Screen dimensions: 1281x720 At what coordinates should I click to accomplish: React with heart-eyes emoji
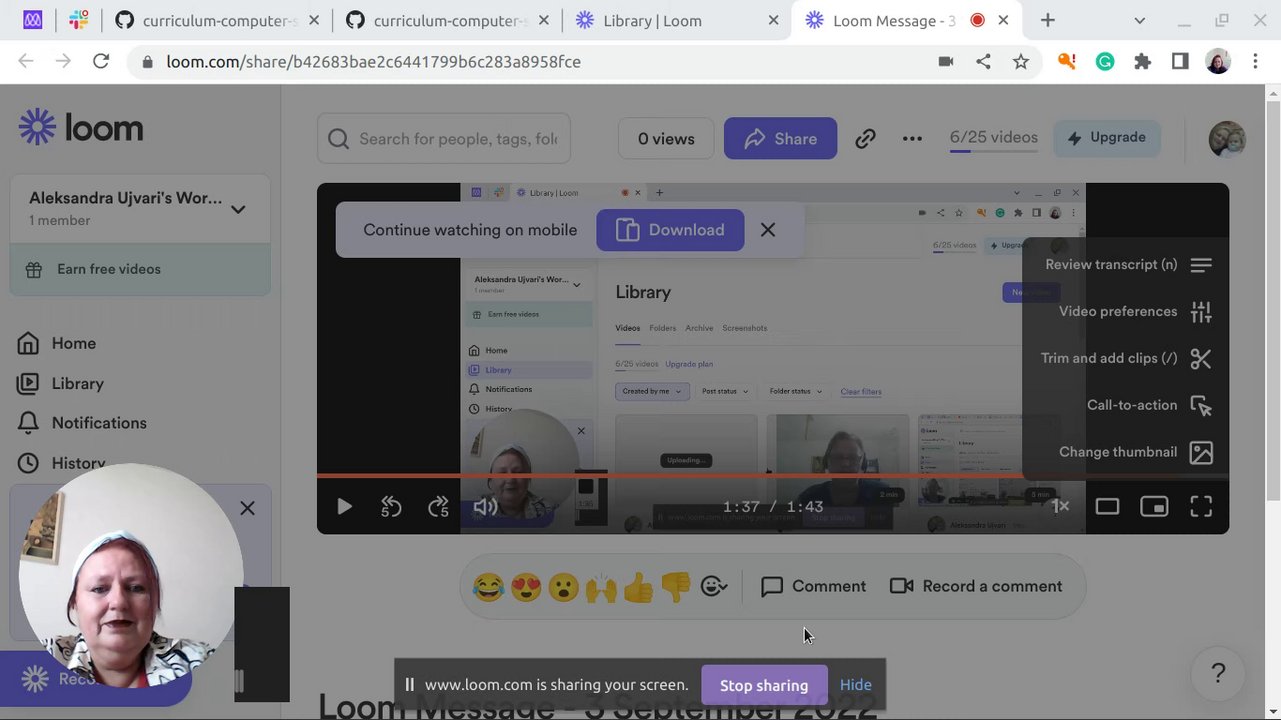(x=526, y=587)
